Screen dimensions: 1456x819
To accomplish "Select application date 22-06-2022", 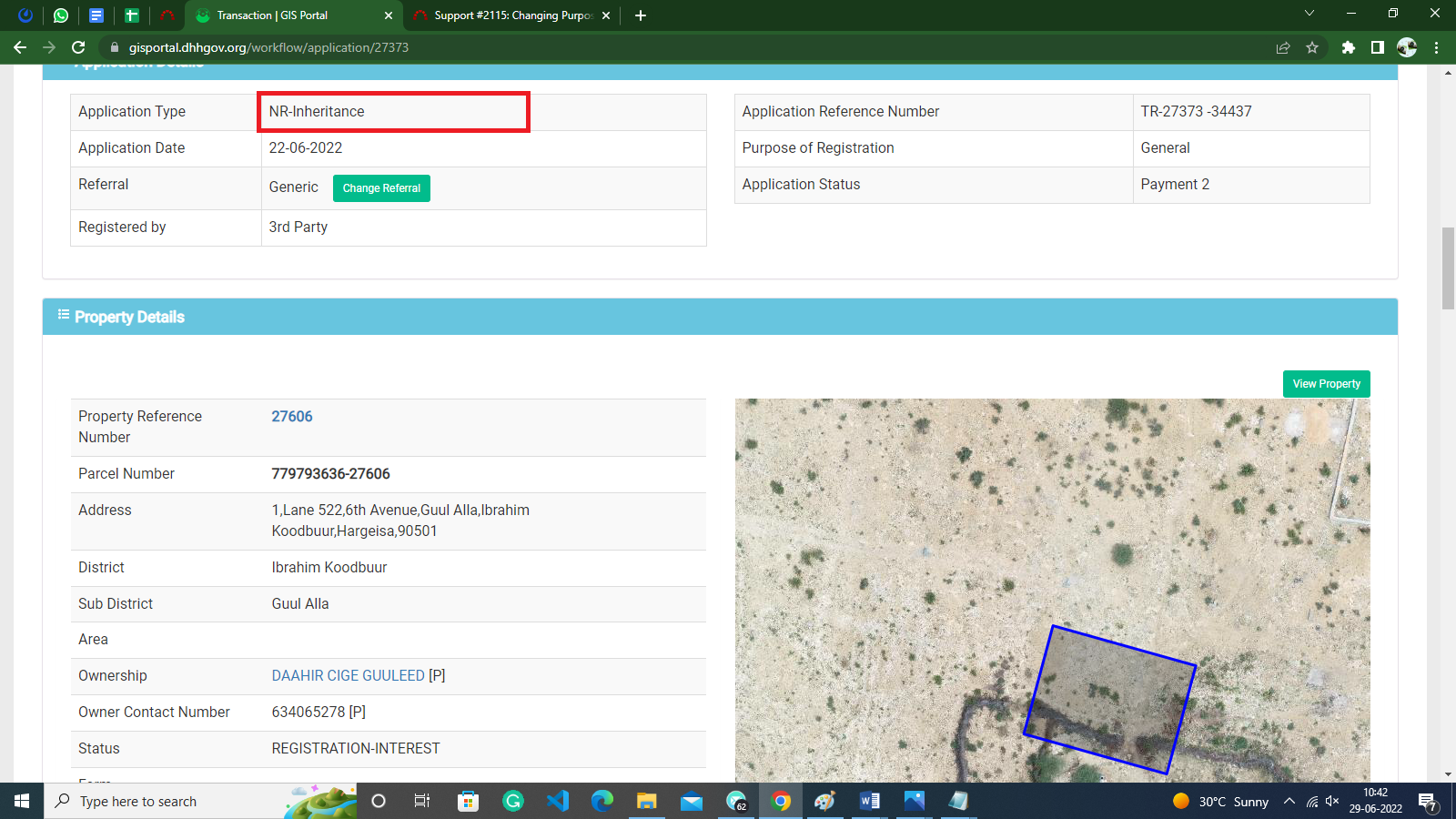I will [x=306, y=148].
